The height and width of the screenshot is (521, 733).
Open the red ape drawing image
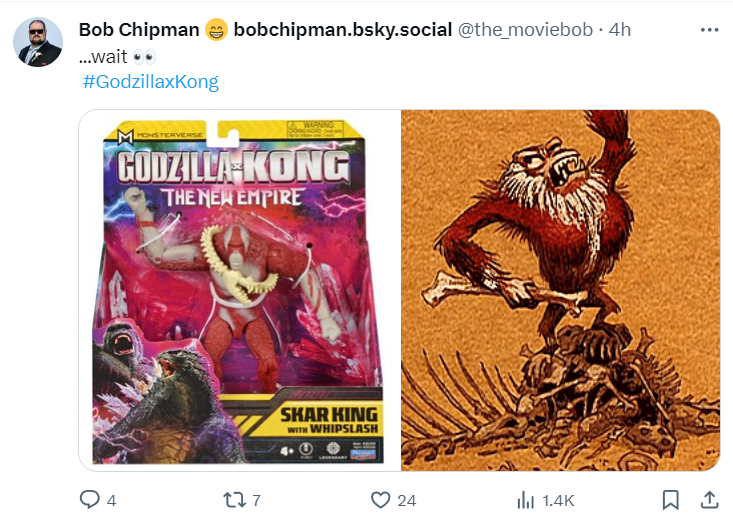561,290
